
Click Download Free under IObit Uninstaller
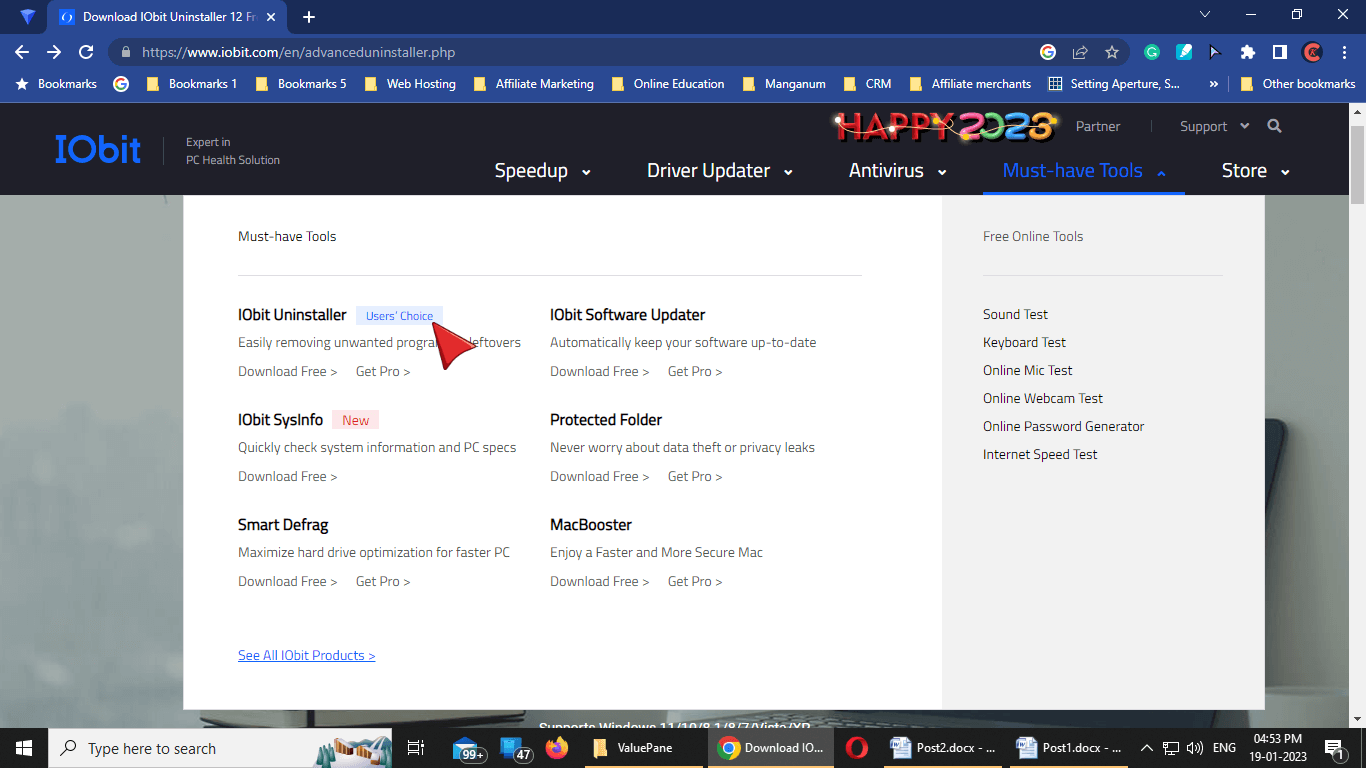(x=288, y=371)
